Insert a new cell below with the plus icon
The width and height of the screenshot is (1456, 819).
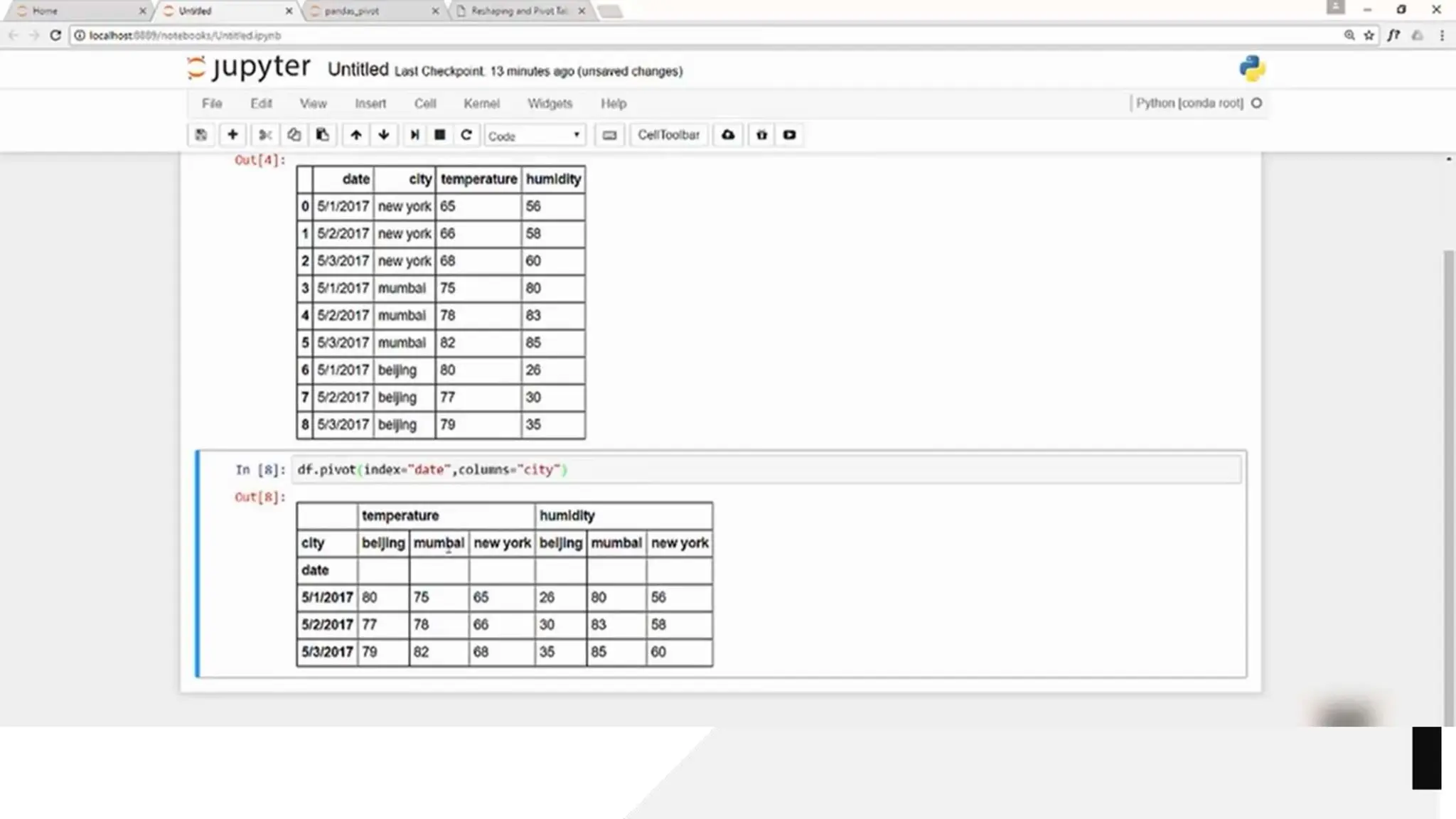pos(232,135)
